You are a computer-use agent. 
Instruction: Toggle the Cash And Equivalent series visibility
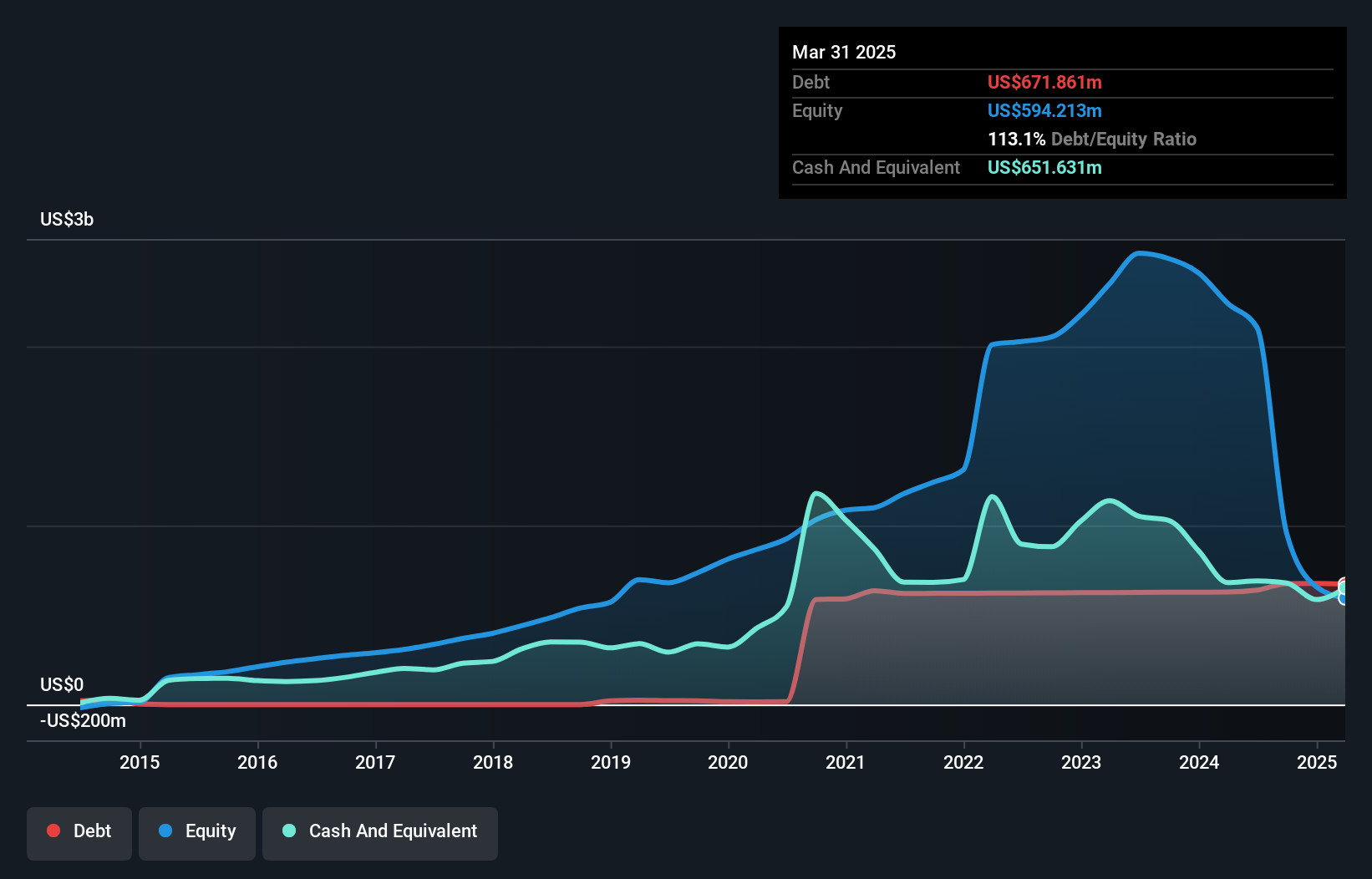[x=380, y=831]
